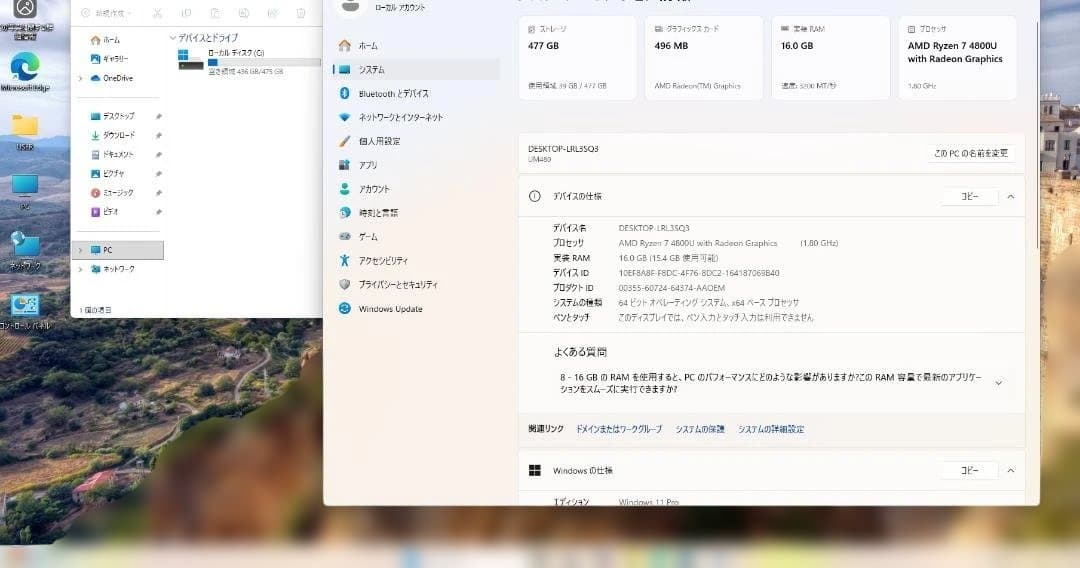Screen dimensions: 1080x568
Task: Expand the RAM FAQ question
Action: (x=998, y=383)
